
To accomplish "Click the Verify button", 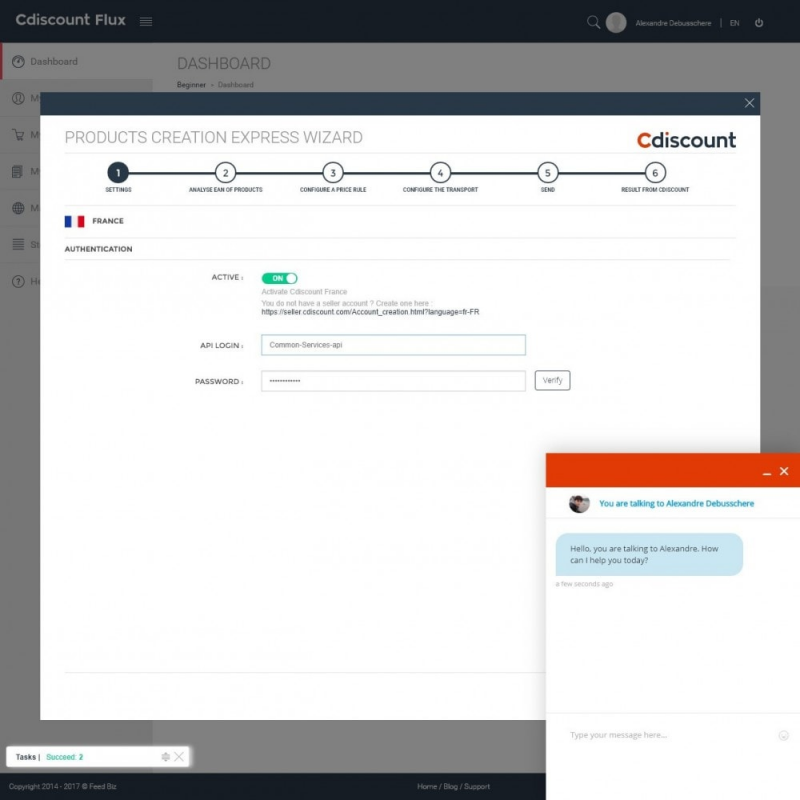I will coord(552,380).
